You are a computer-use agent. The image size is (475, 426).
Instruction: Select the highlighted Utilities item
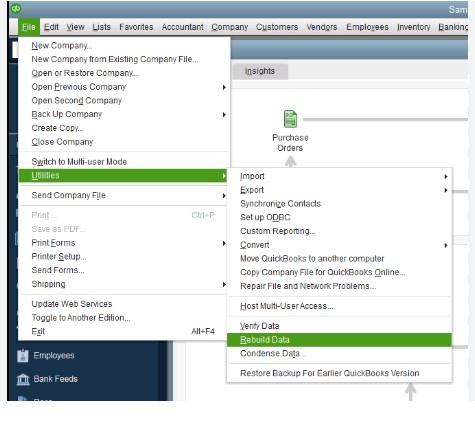[123, 176]
